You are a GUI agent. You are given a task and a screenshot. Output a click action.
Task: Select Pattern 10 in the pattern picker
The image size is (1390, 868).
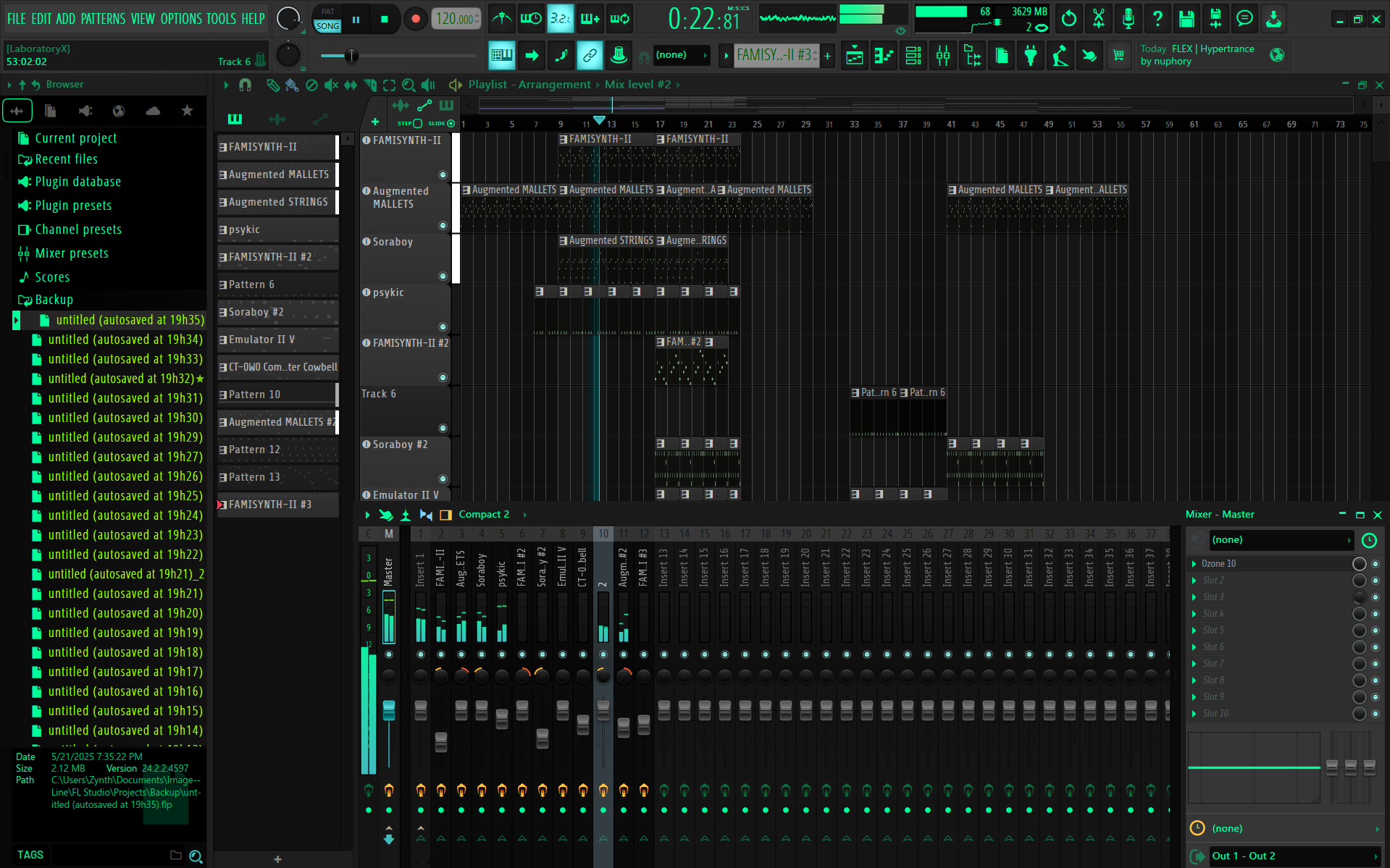pyautogui.click(x=277, y=395)
